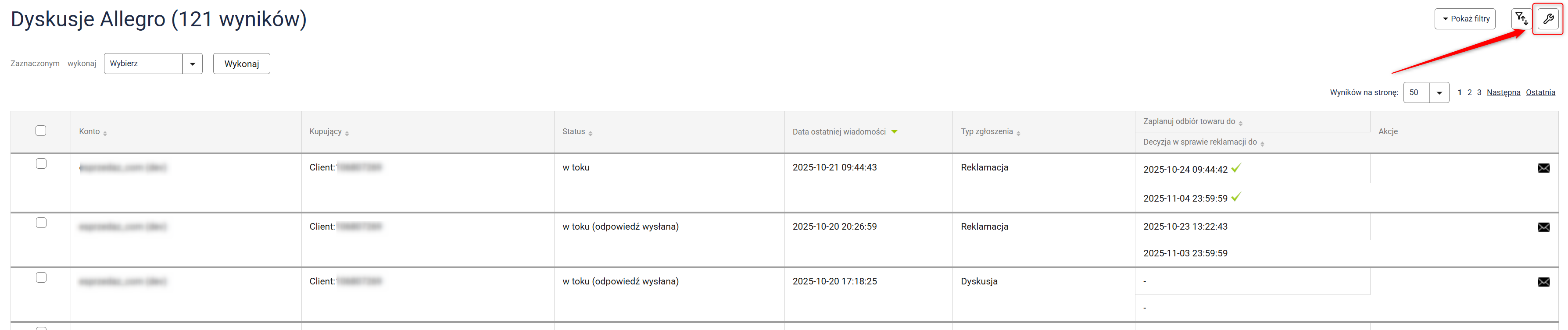This screenshot has height=330, width=1568.
Task: Sort the Status column
Action: (x=590, y=133)
